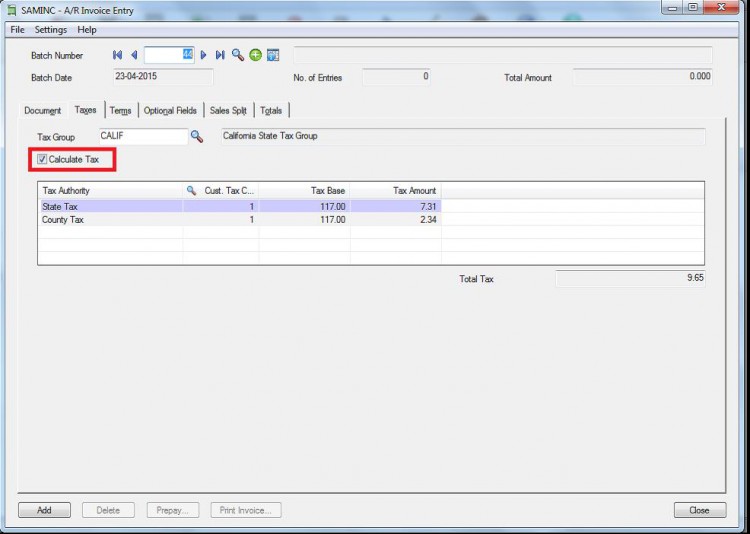750x534 pixels.
Task: Go to the previous batch
Action: pos(134,55)
